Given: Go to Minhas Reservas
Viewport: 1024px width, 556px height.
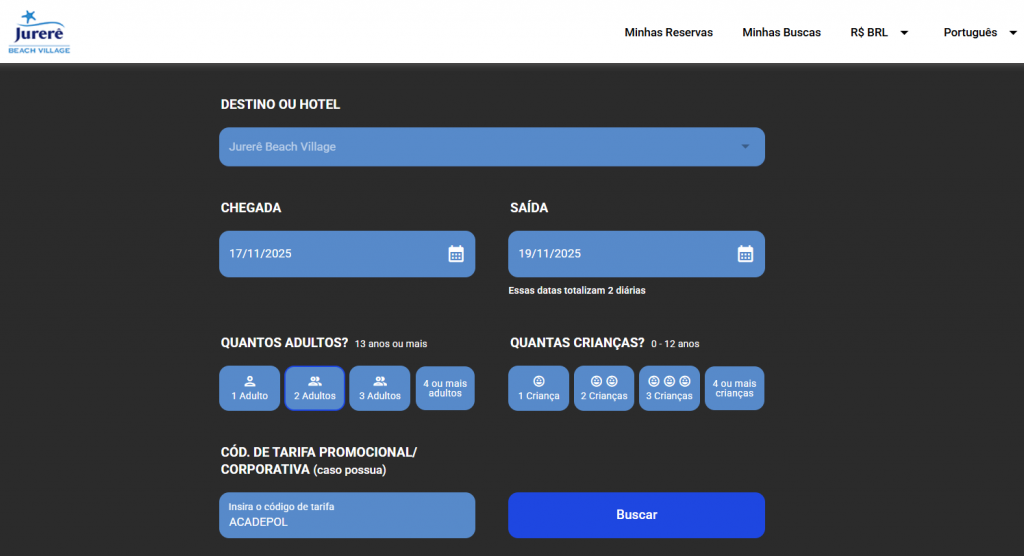Looking at the screenshot, I should tap(669, 33).
